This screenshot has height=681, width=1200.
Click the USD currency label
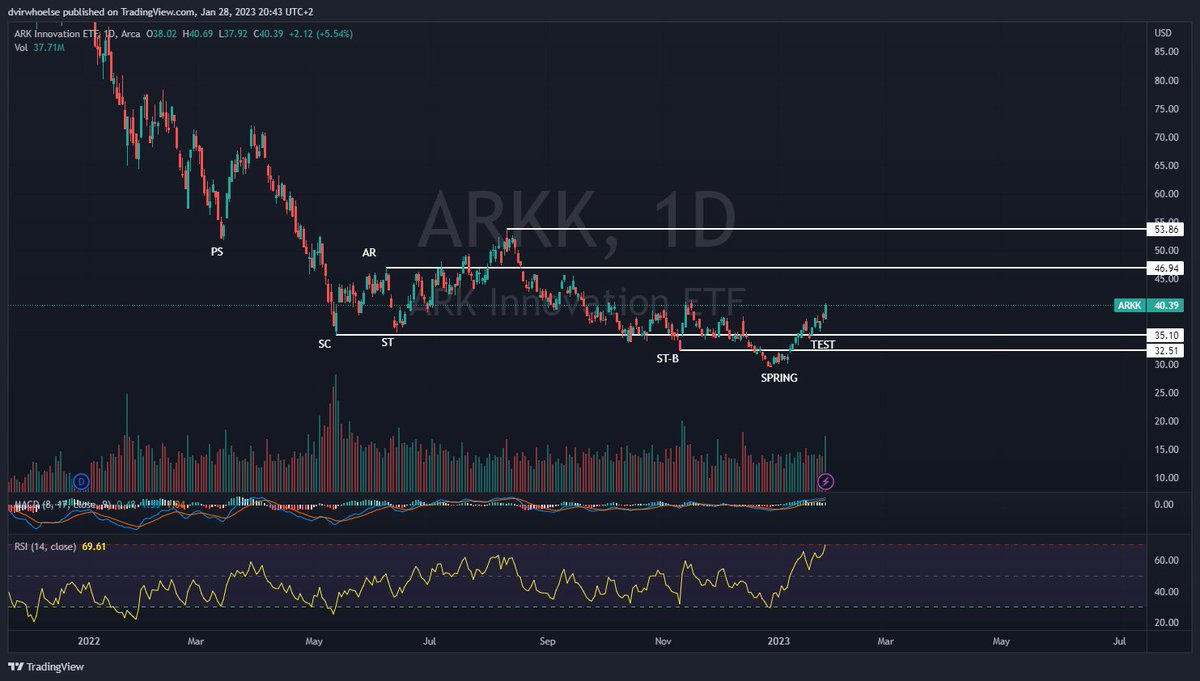click(x=1163, y=33)
